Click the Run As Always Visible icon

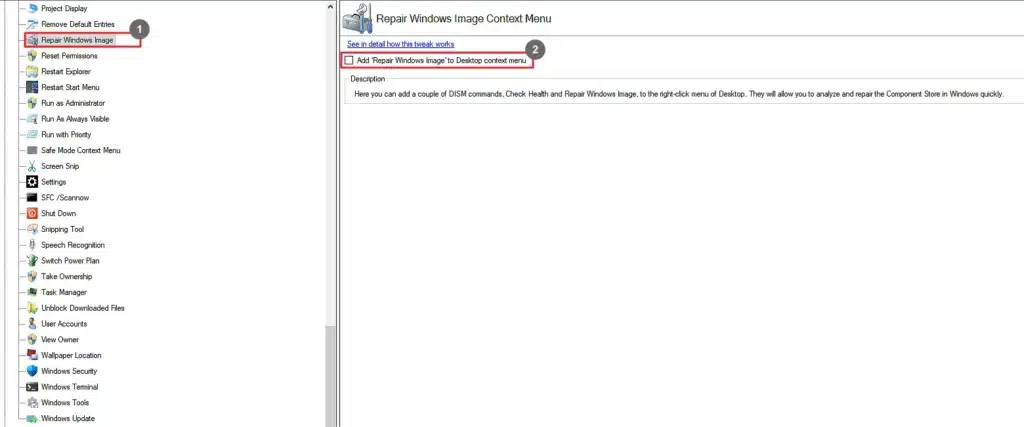[32, 119]
